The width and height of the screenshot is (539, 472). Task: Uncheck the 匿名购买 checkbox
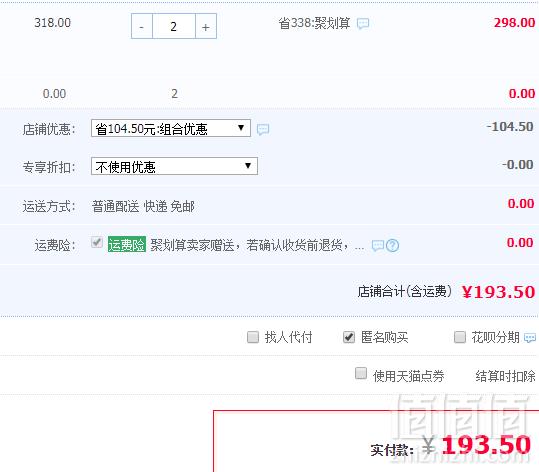349,337
